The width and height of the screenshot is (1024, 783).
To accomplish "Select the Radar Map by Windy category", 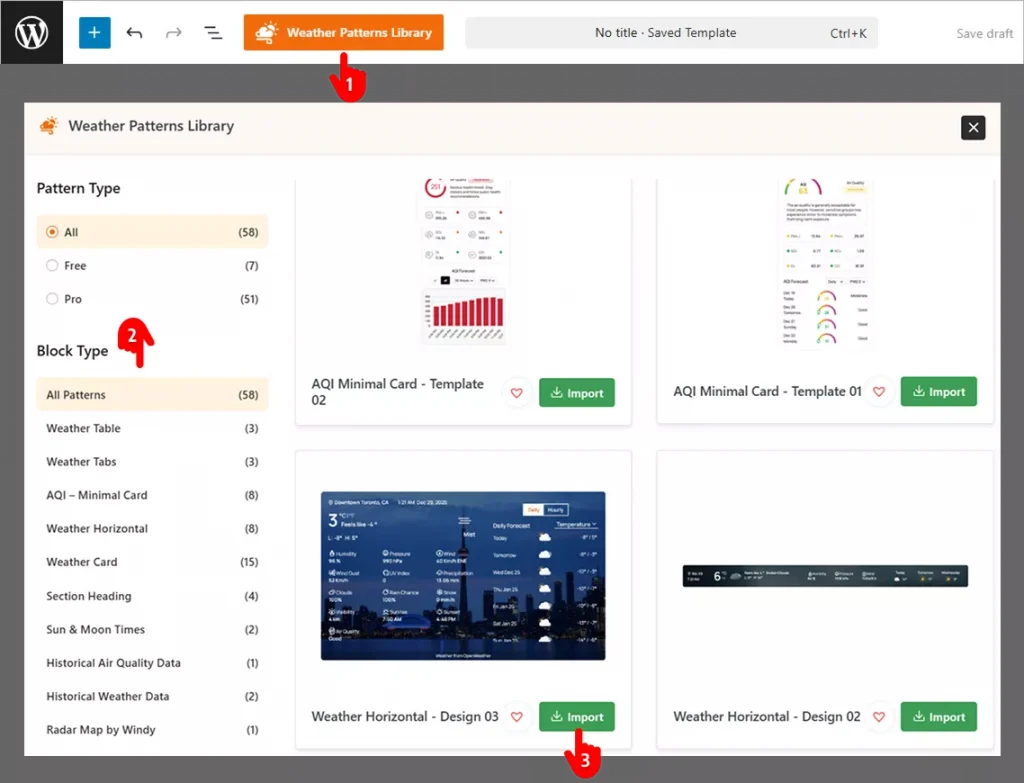I will pos(100,729).
